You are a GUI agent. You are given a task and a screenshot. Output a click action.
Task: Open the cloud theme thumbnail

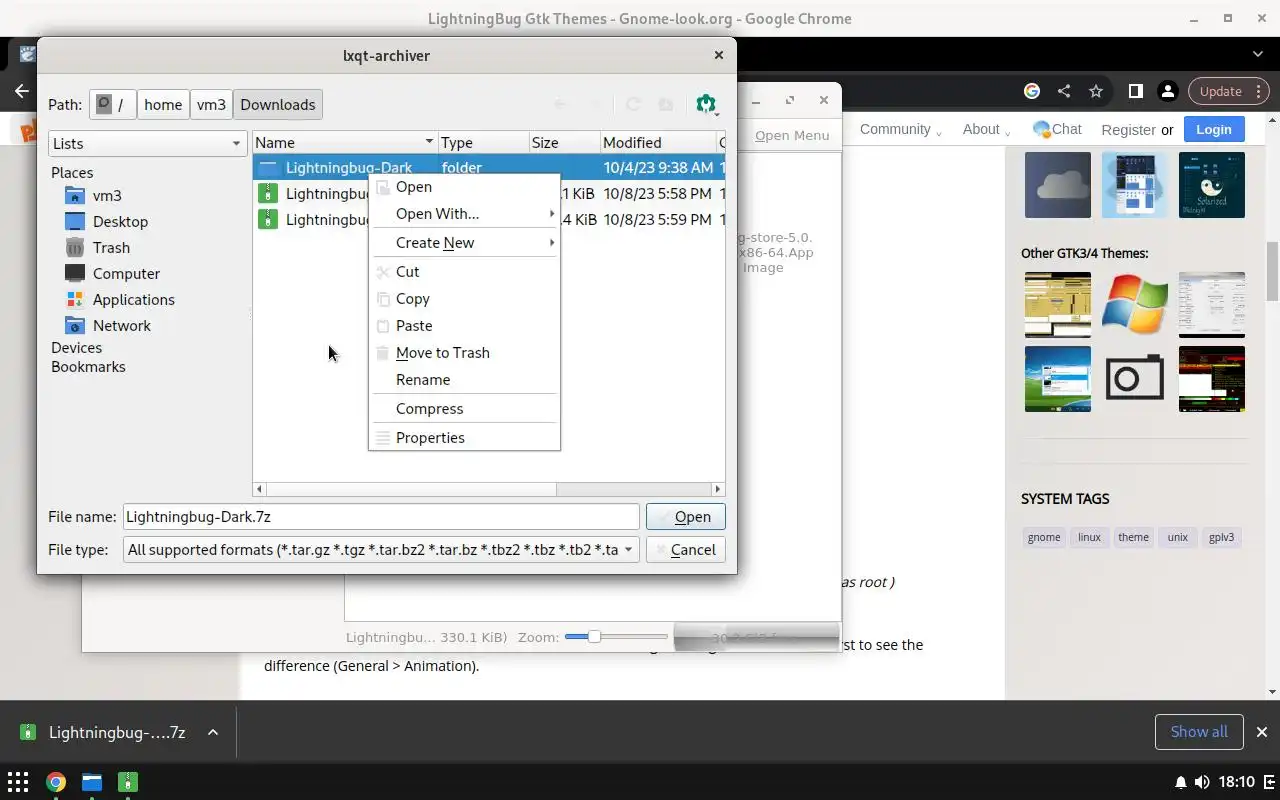pos(1058,185)
